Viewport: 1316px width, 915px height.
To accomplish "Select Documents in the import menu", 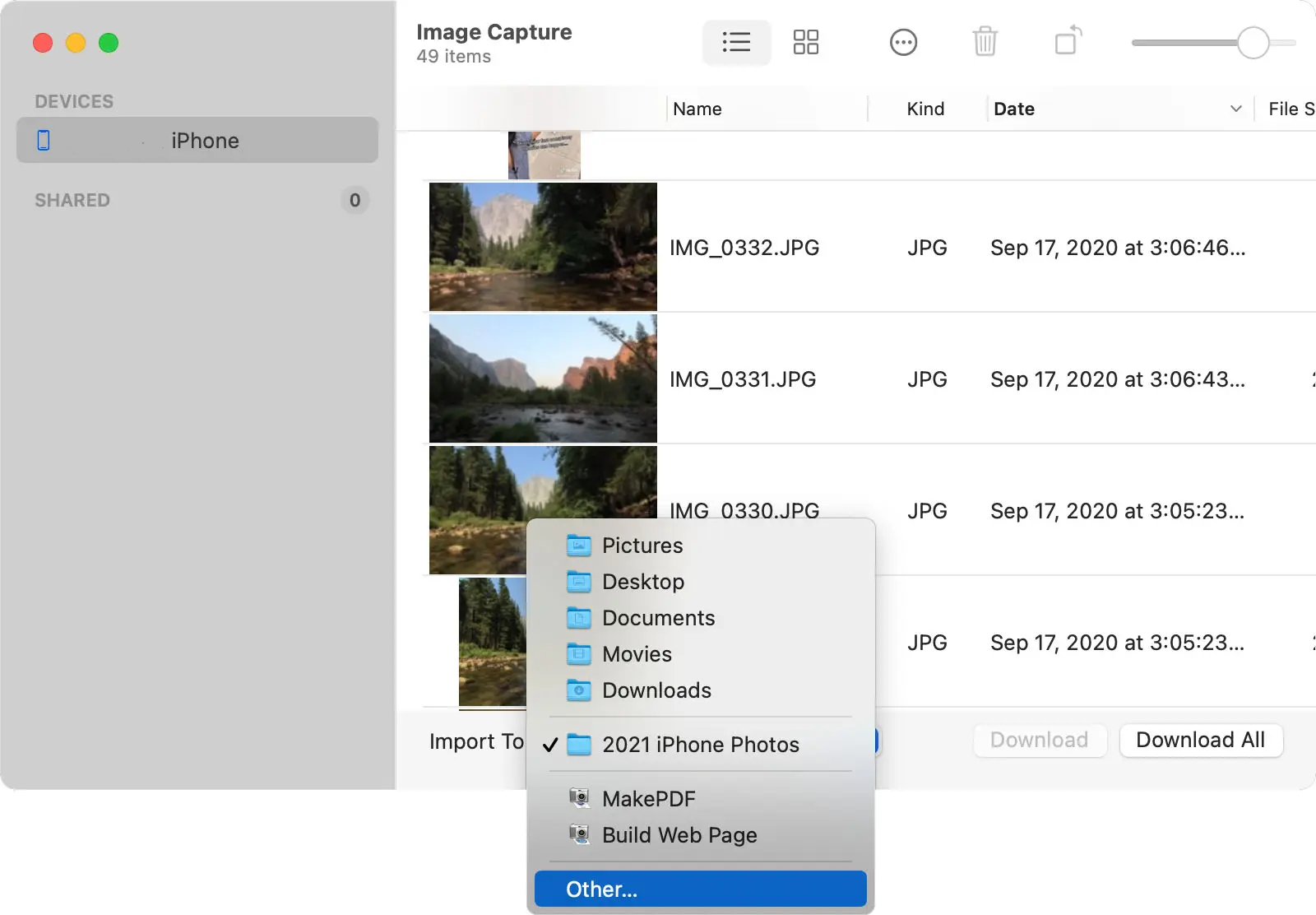I will [701, 618].
